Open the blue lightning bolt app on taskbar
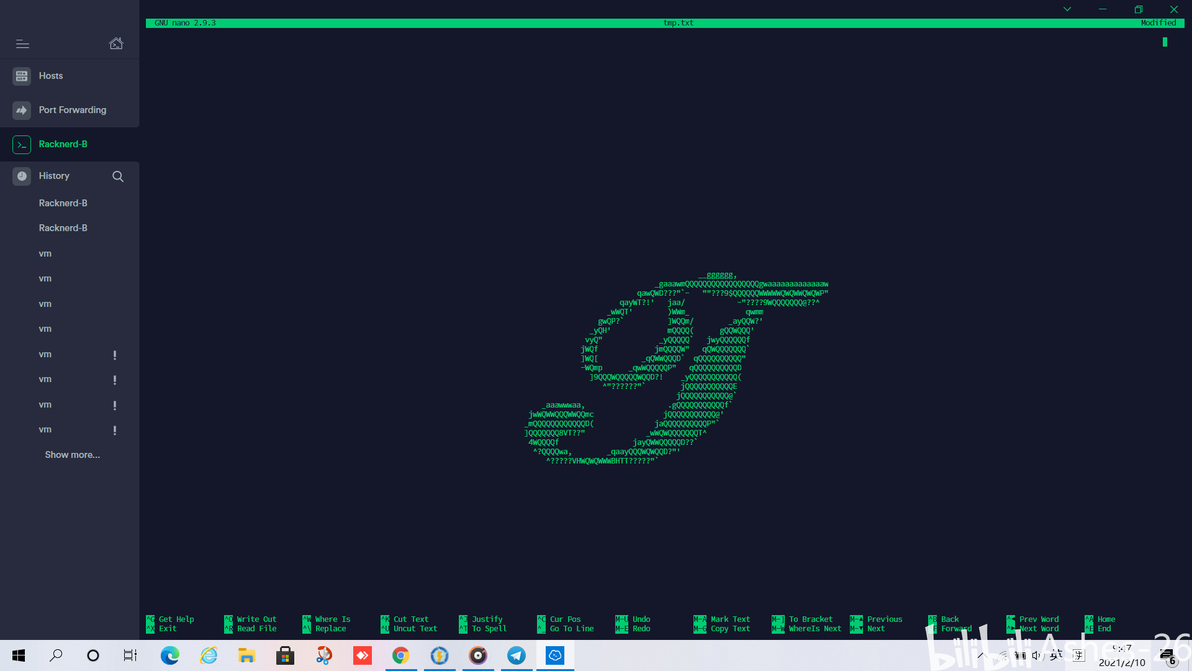Image resolution: width=1192 pixels, height=671 pixels. (x=439, y=656)
